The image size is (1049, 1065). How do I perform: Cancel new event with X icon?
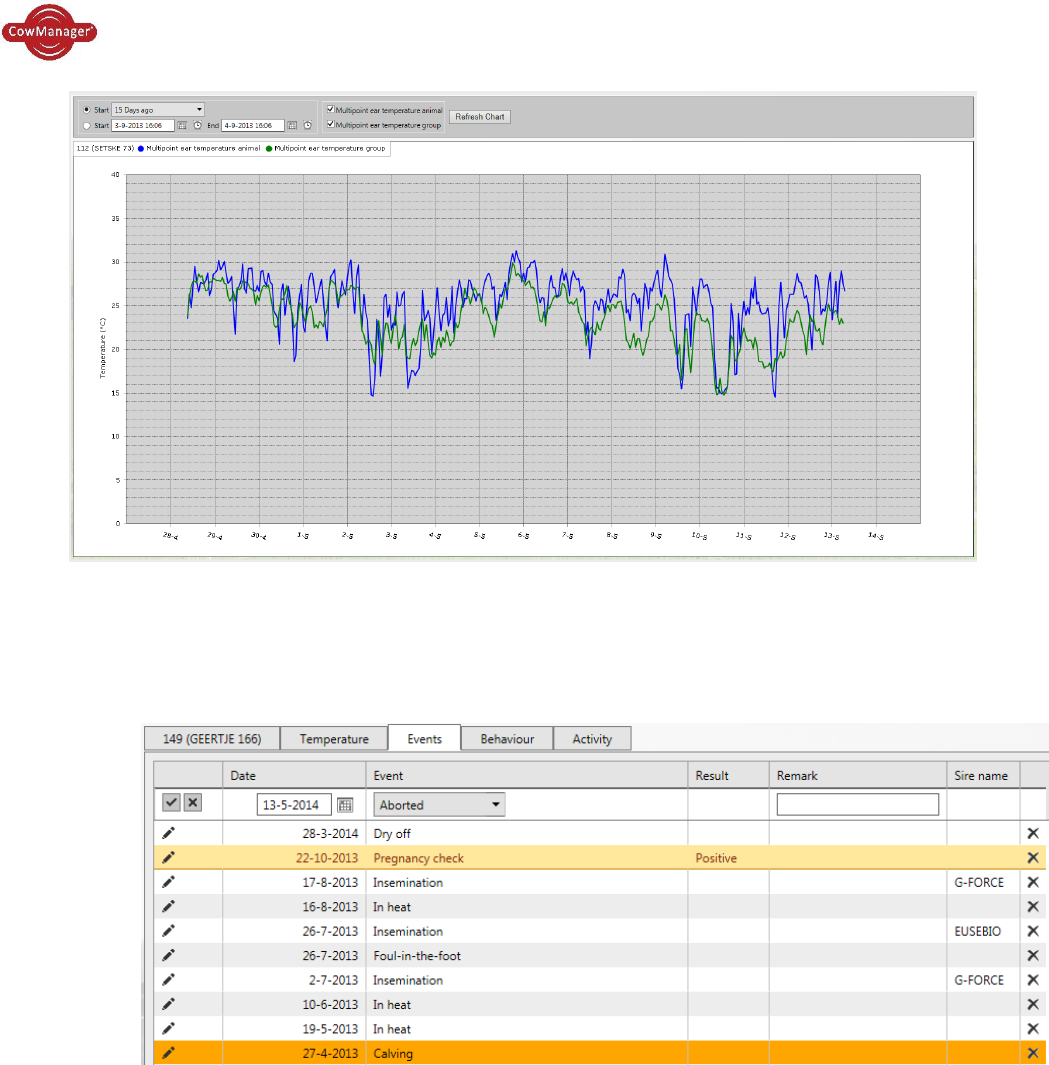(193, 803)
